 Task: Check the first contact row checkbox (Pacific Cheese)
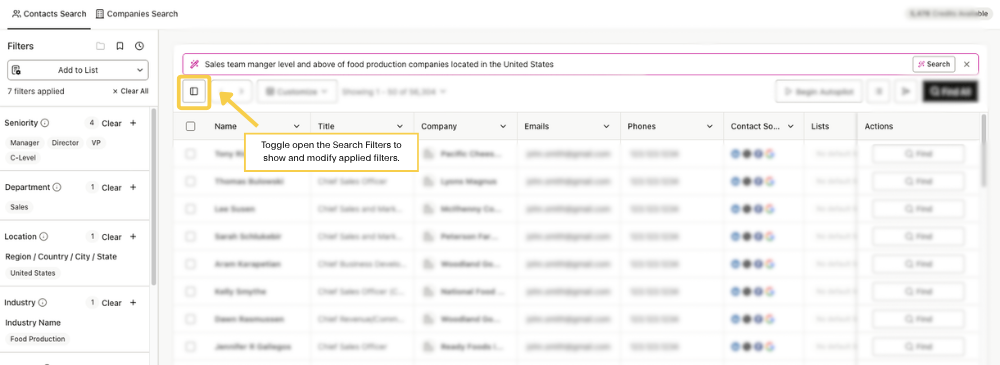(191, 154)
